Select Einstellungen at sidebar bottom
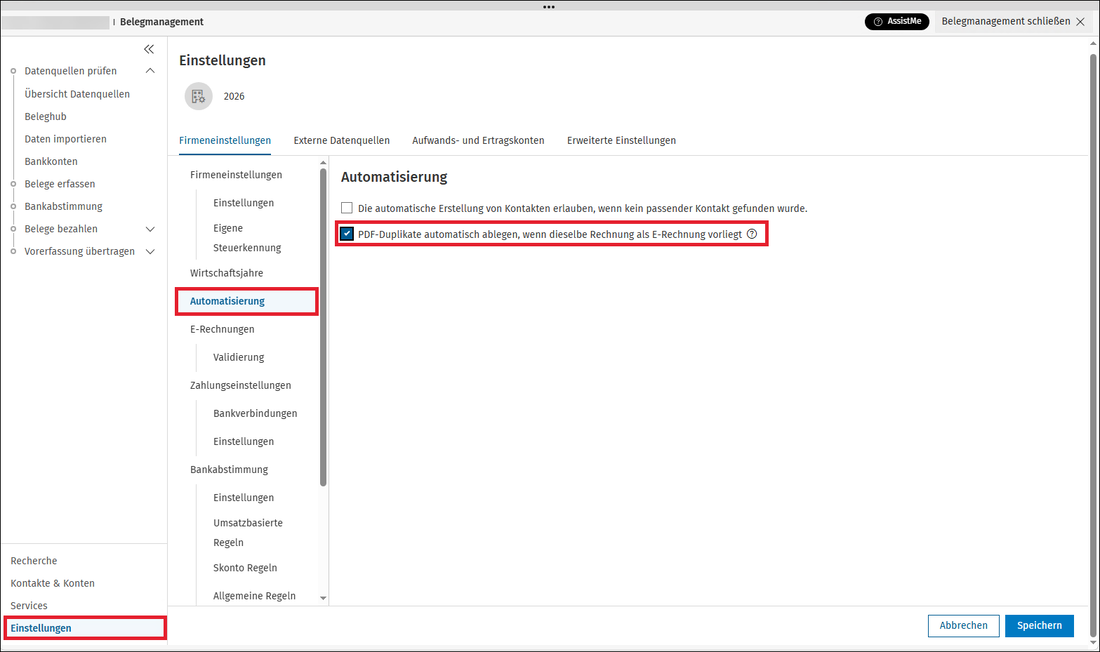This screenshot has height=652, width=1100. [85, 628]
